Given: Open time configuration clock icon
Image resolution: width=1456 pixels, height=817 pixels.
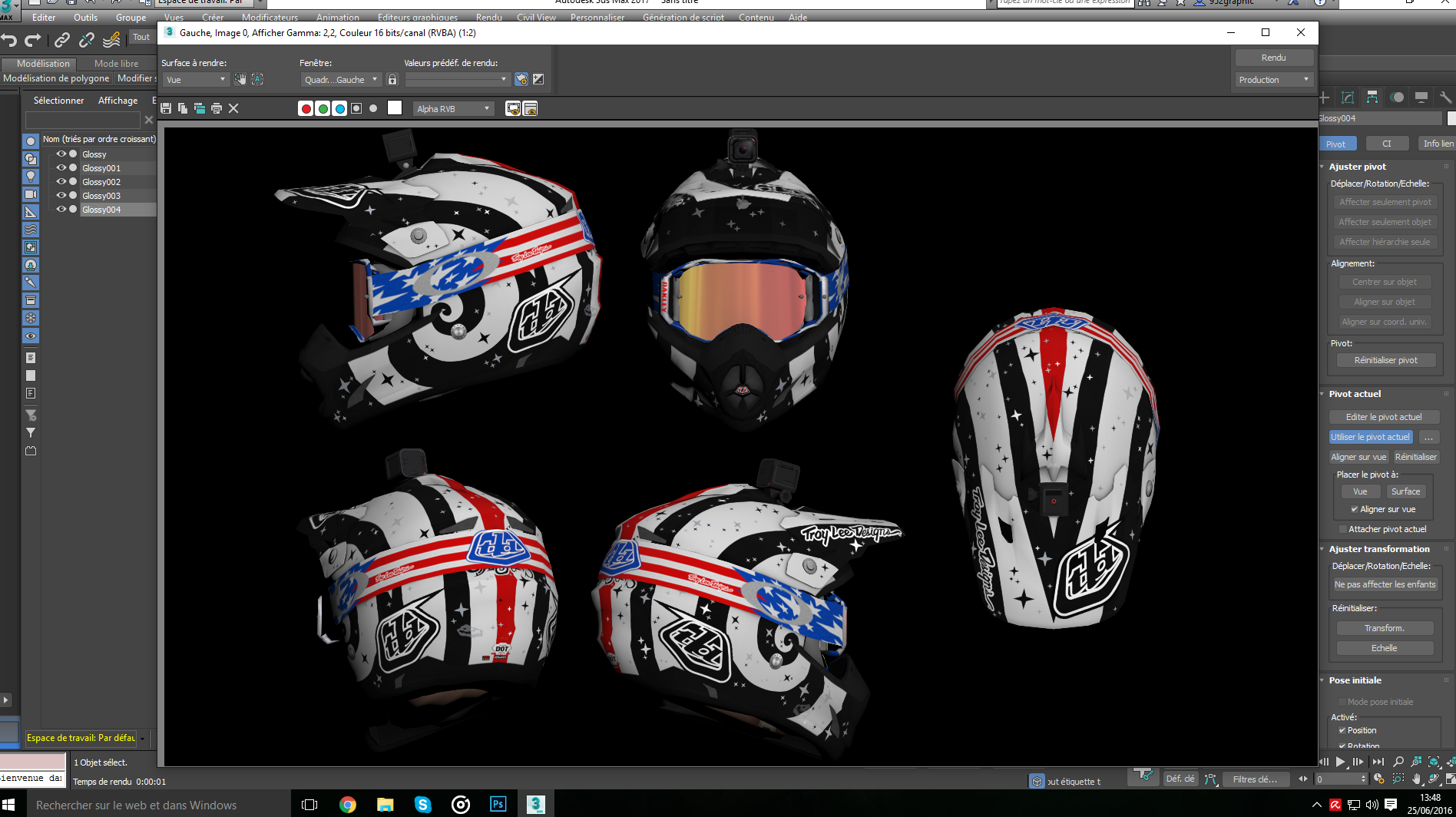Looking at the screenshot, I should pos(1379,779).
